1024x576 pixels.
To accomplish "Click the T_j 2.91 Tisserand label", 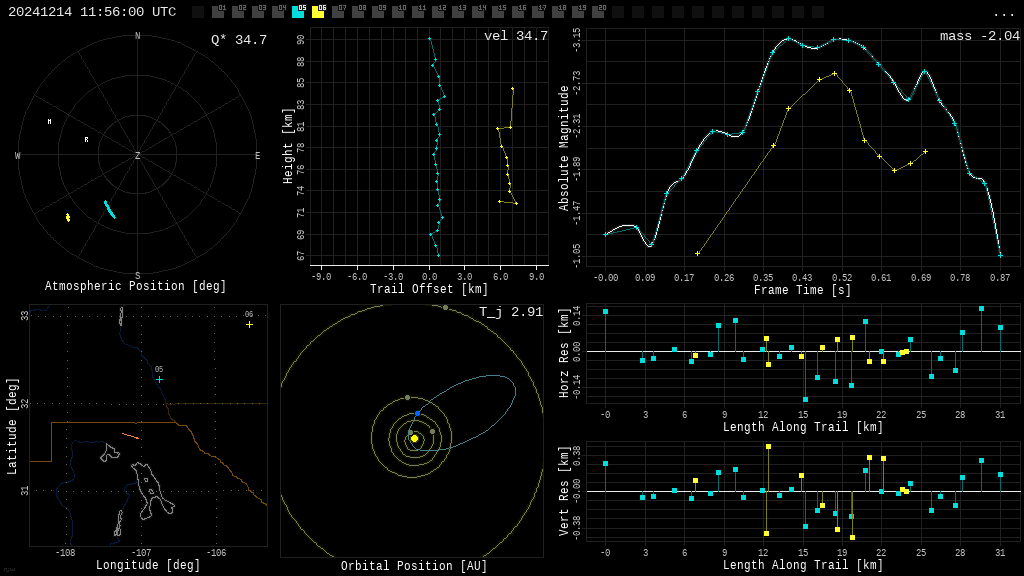I will click(x=510, y=313).
